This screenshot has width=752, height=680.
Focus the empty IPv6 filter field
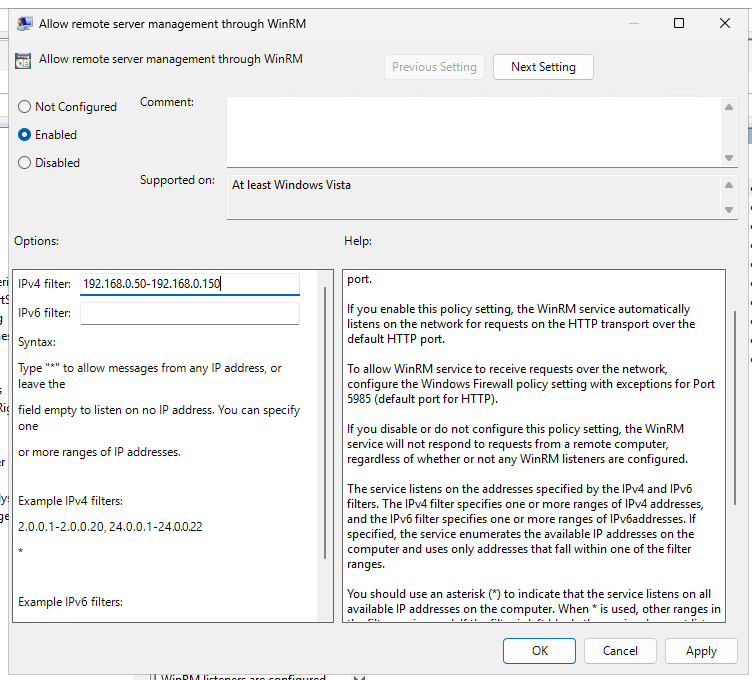pyautogui.click(x=190, y=313)
